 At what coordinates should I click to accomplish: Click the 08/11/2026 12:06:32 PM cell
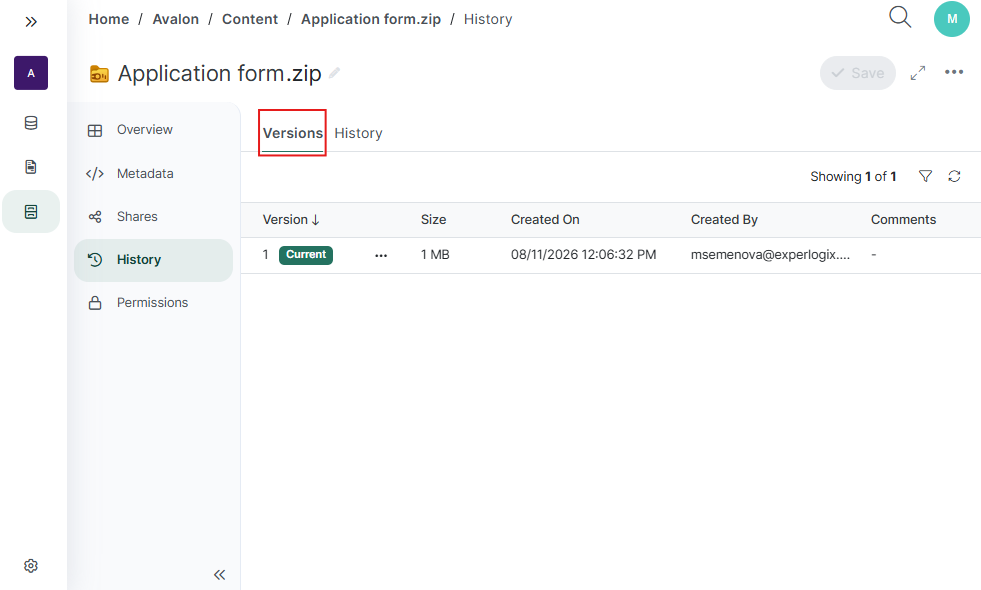[x=583, y=255]
